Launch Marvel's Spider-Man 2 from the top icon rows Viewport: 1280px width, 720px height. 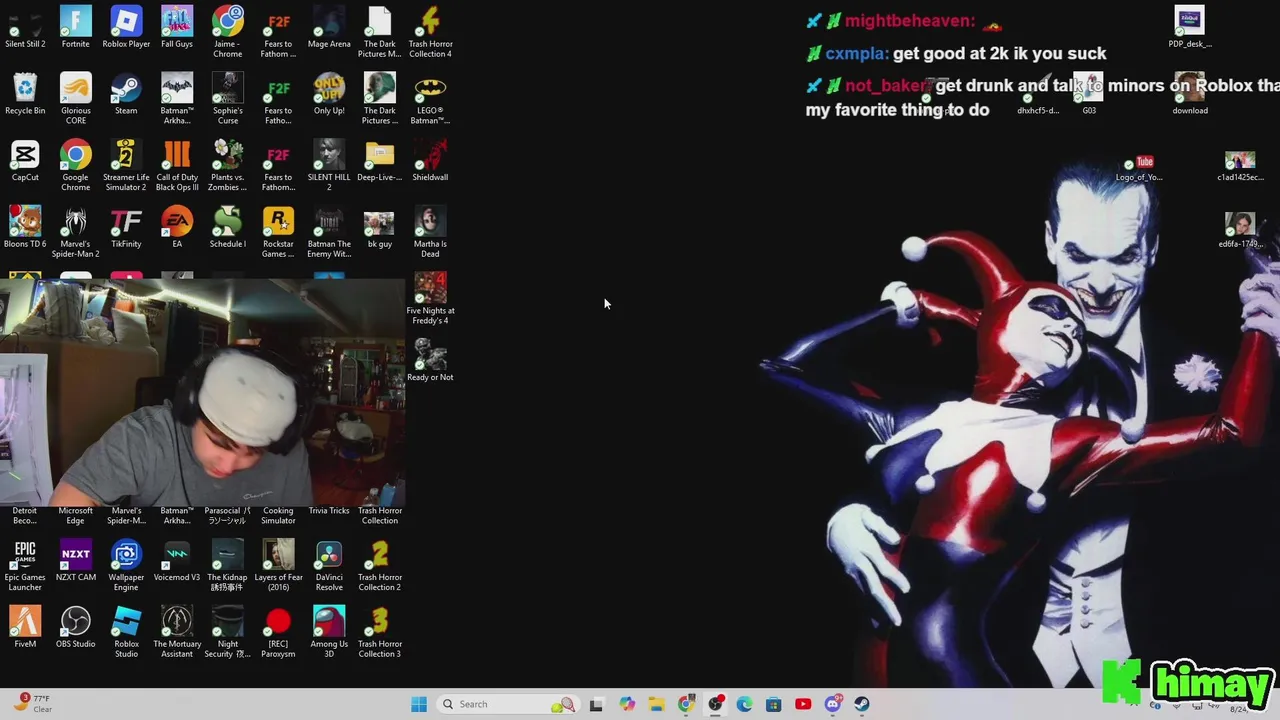pyautogui.click(x=76, y=233)
